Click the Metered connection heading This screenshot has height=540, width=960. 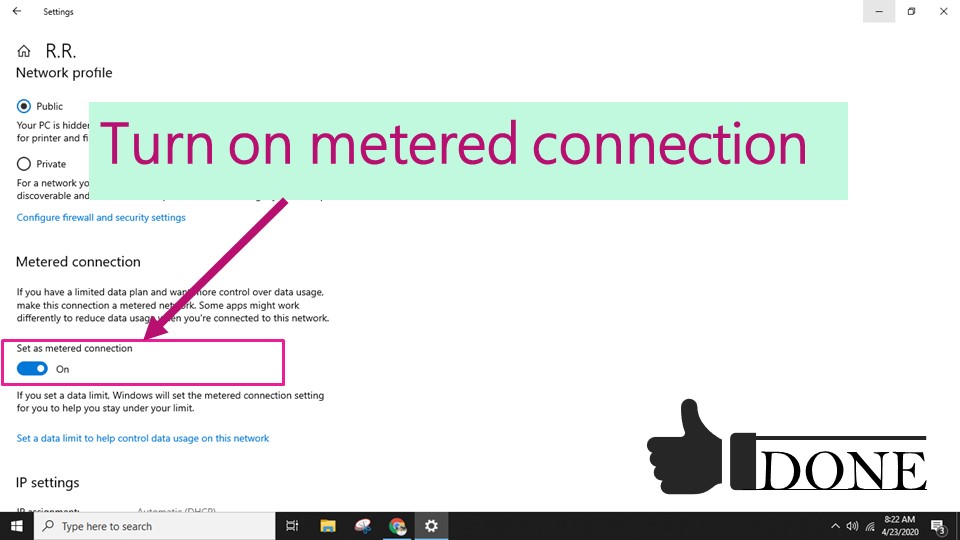coord(78,261)
